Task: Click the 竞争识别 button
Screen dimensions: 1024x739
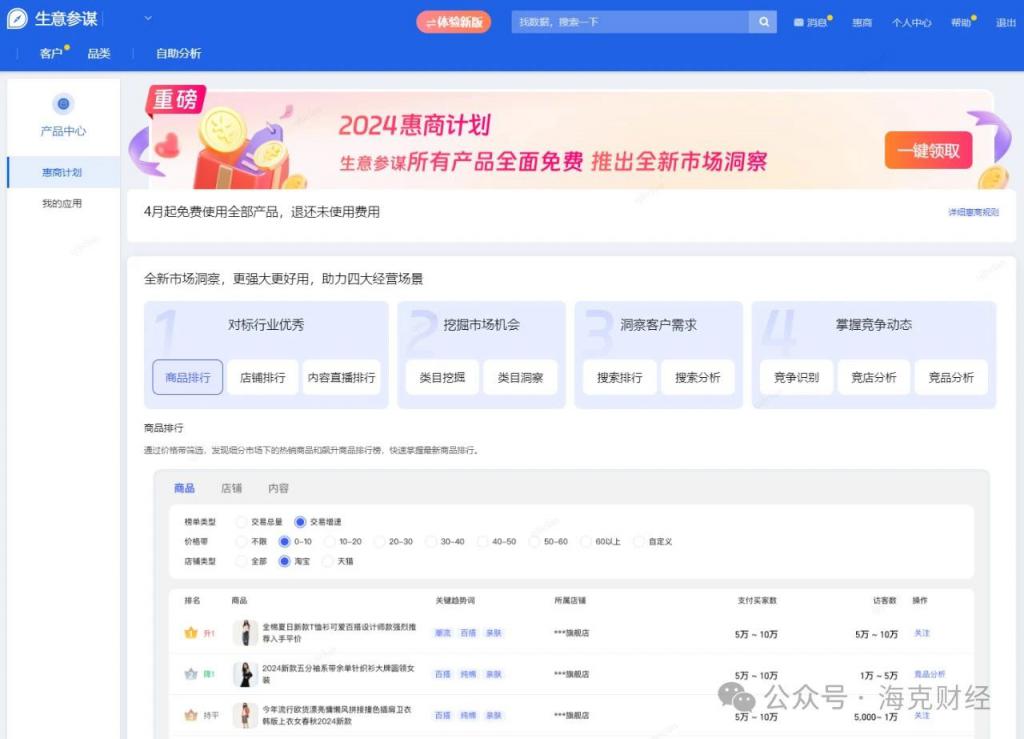Action: pos(796,377)
